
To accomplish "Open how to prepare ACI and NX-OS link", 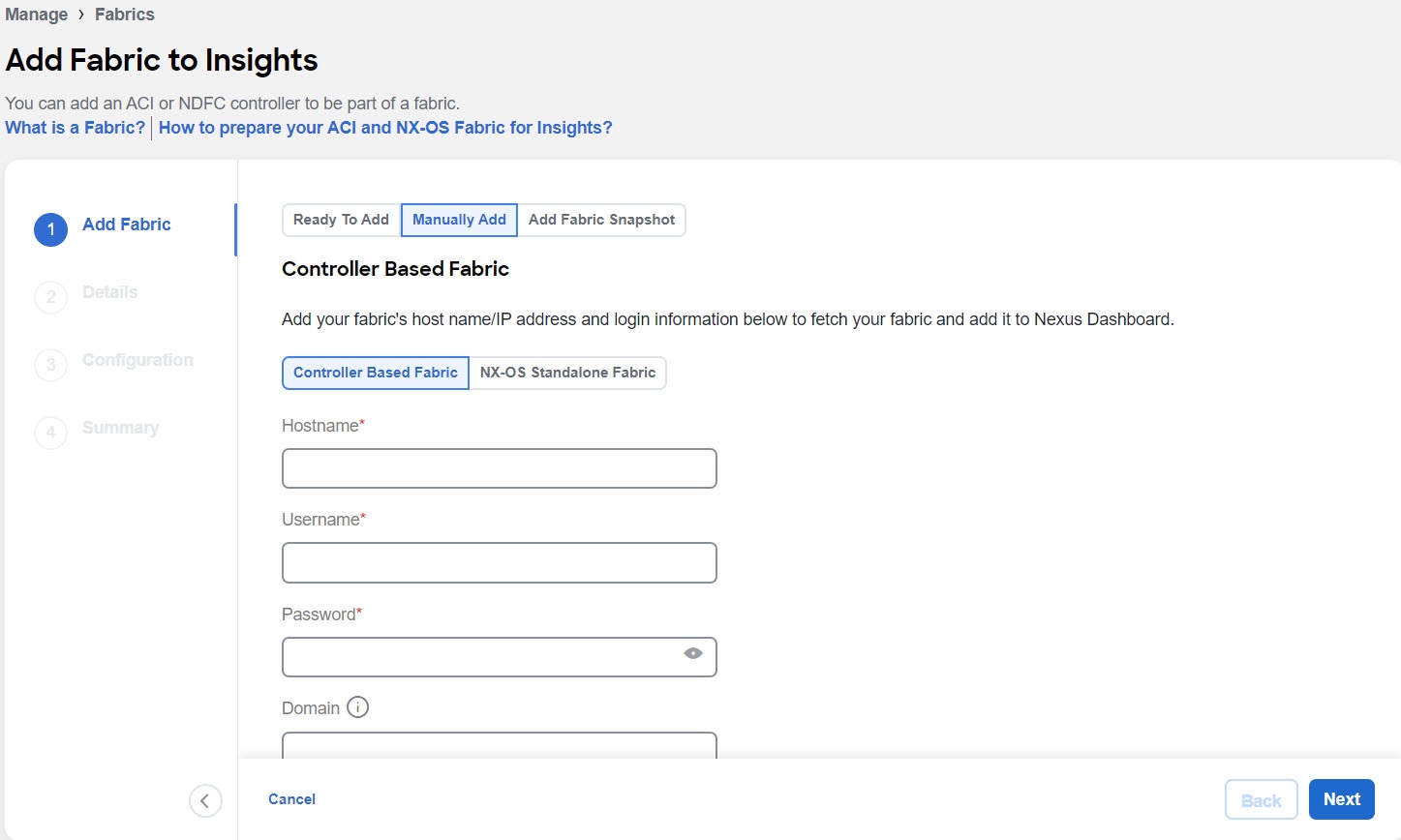I will (x=385, y=128).
